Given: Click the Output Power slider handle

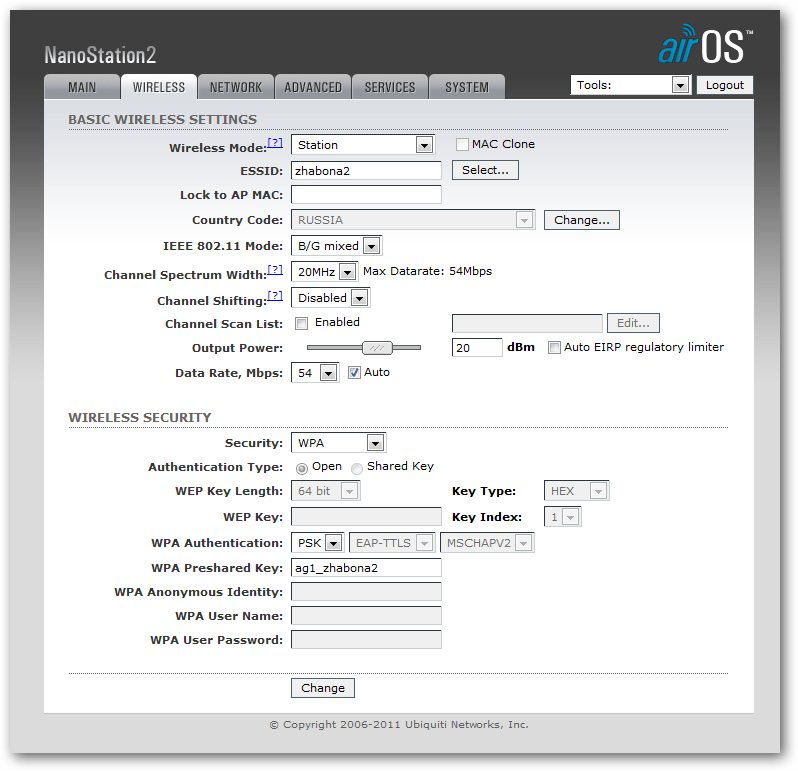Looking at the screenshot, I should 378,348.
